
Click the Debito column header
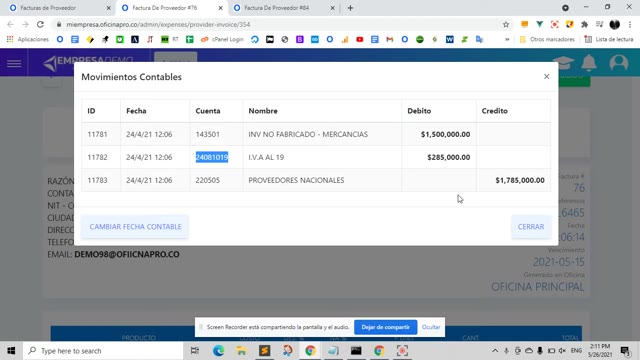pyautogui.click(x=419, y=111)
